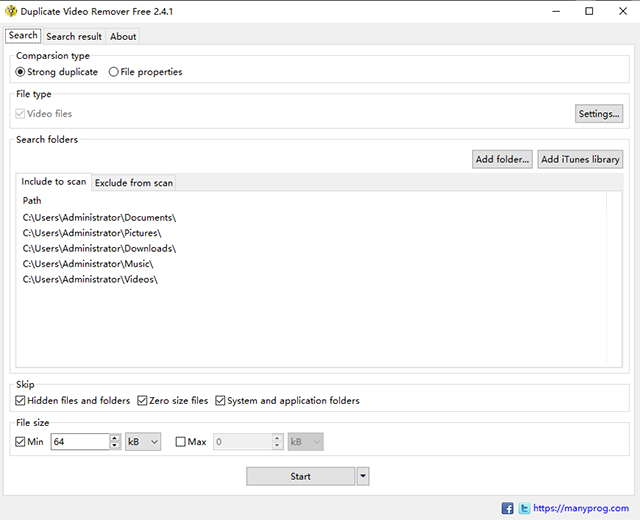Click the Start button

point(300,476)
